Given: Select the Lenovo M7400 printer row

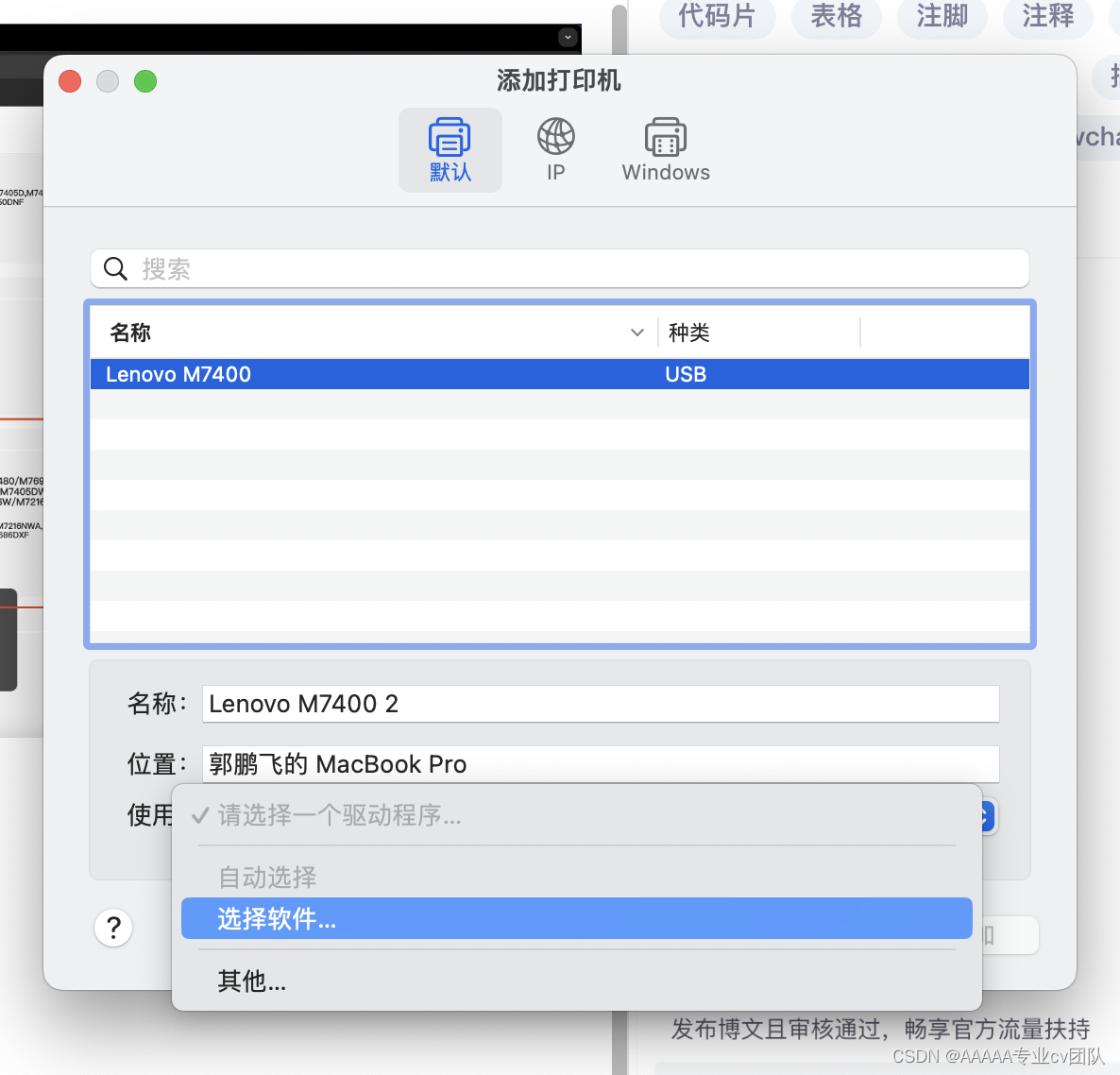Looking at the screenshot, I should (559, 374).
